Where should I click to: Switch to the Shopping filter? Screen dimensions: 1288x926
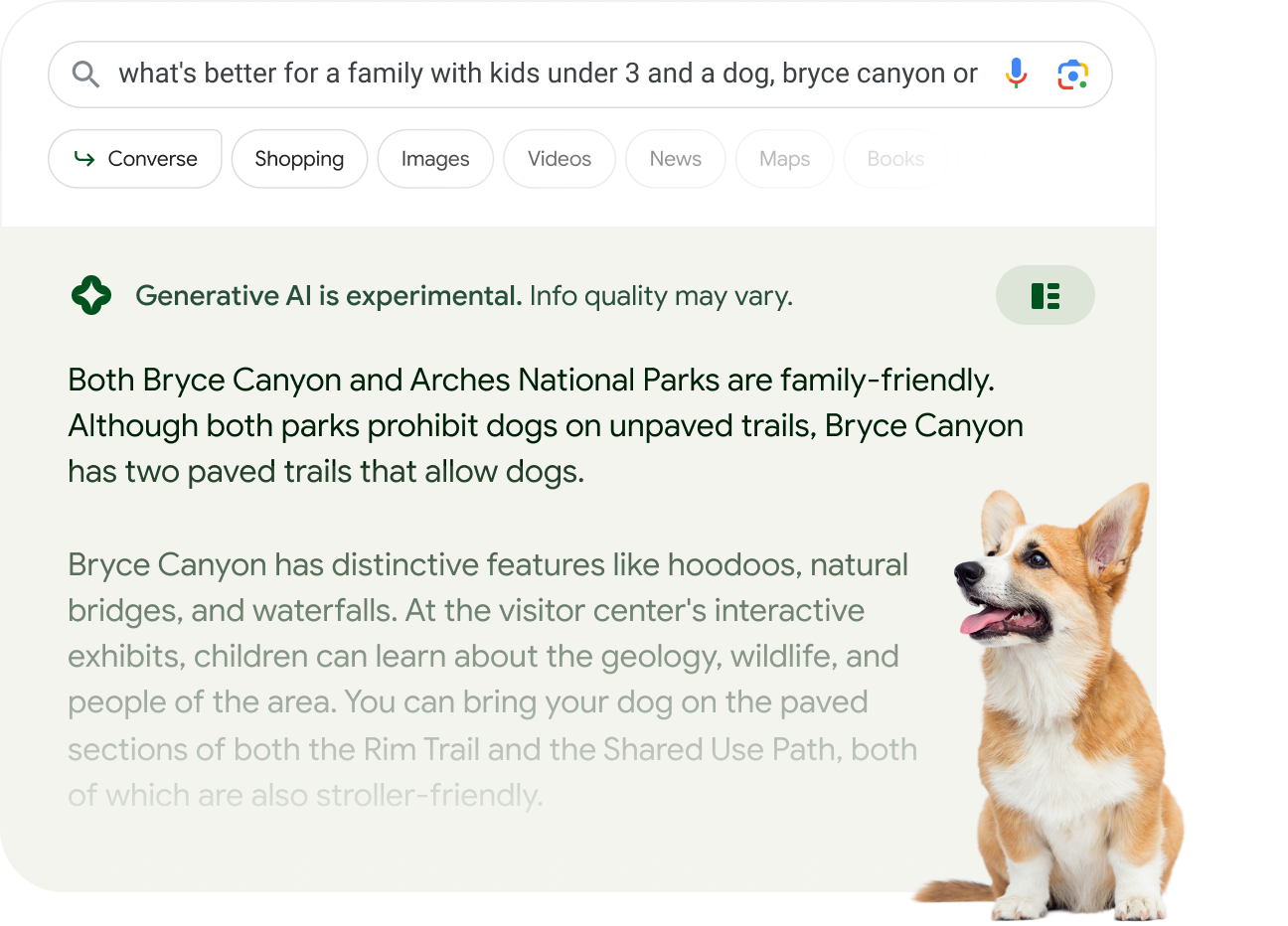[x=299, y=159]
